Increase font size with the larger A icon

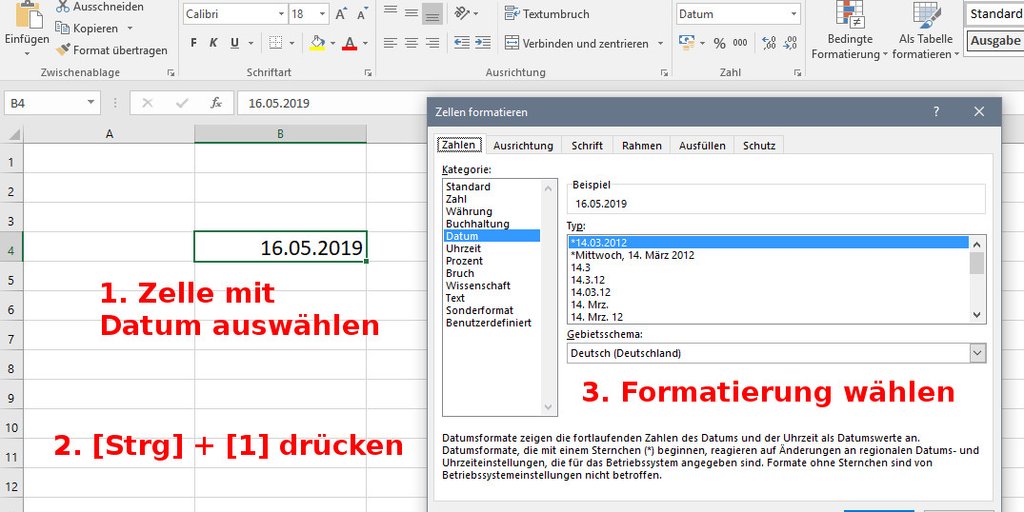(x=341, y=14)
